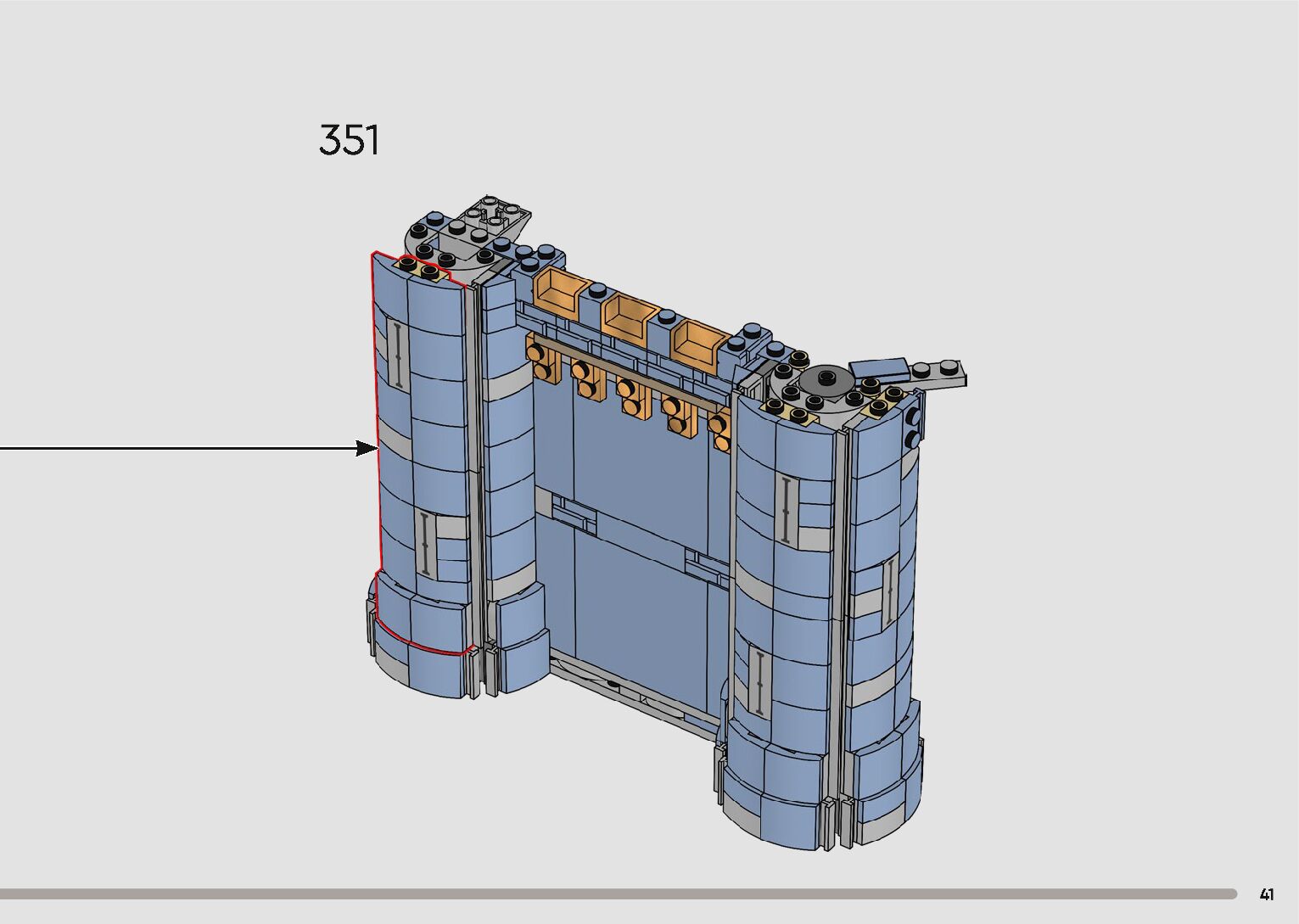Image resolution: width=1299 pixels, height=924 pixels.
Task: Select the grey studded plate extending right
Action: pos(938,374)
